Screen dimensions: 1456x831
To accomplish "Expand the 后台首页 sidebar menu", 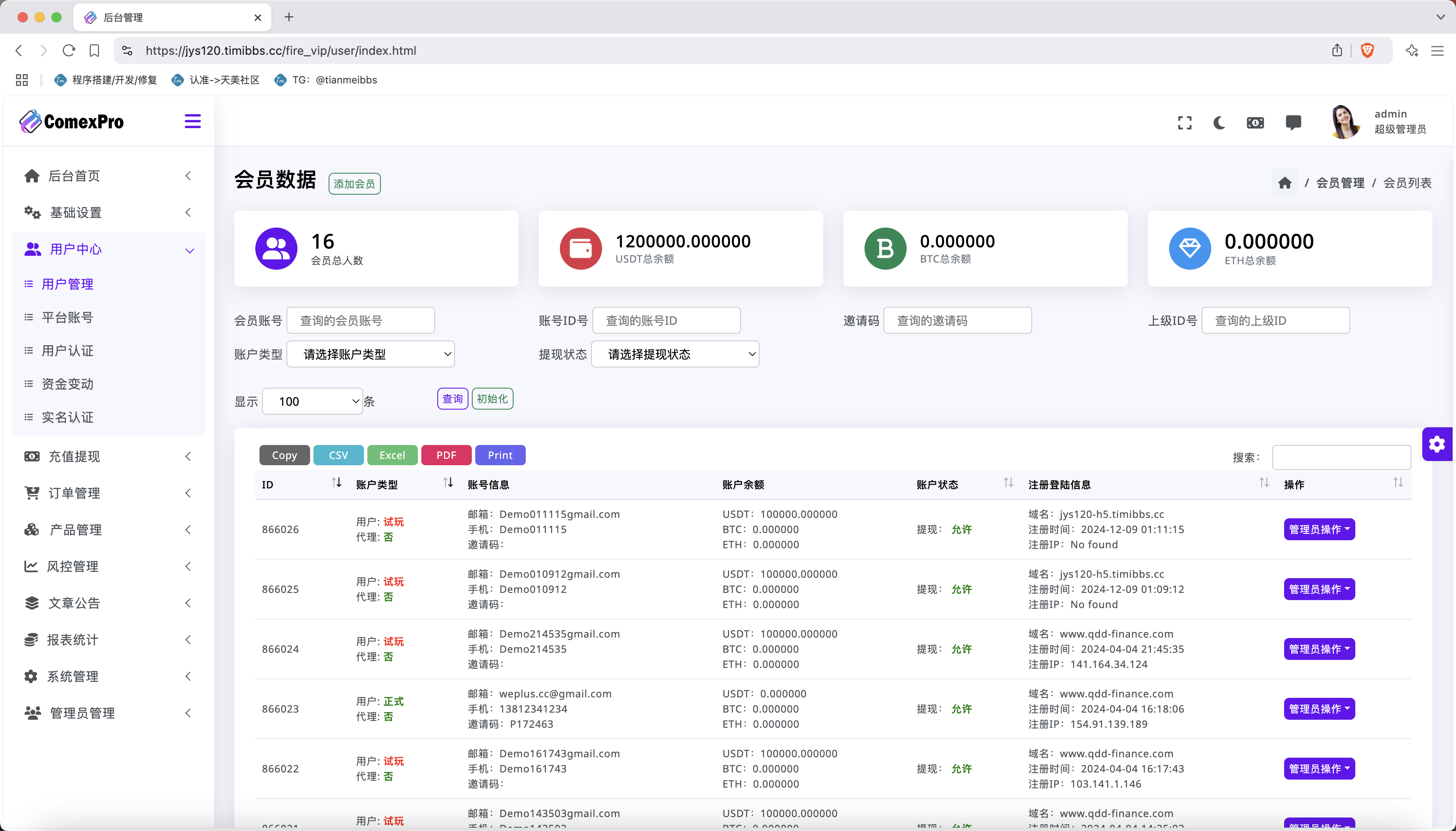I will (108, 176).
